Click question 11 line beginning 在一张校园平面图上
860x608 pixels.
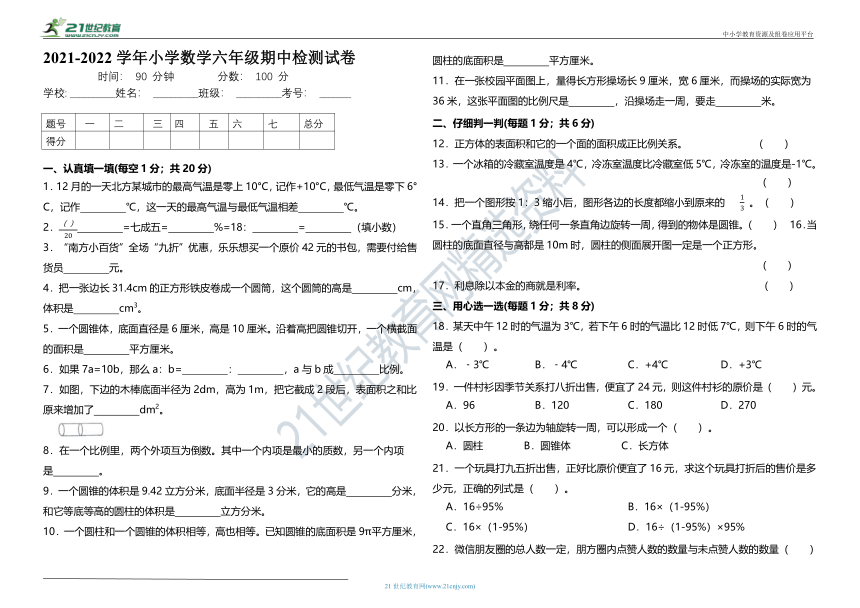pos(621,81)
